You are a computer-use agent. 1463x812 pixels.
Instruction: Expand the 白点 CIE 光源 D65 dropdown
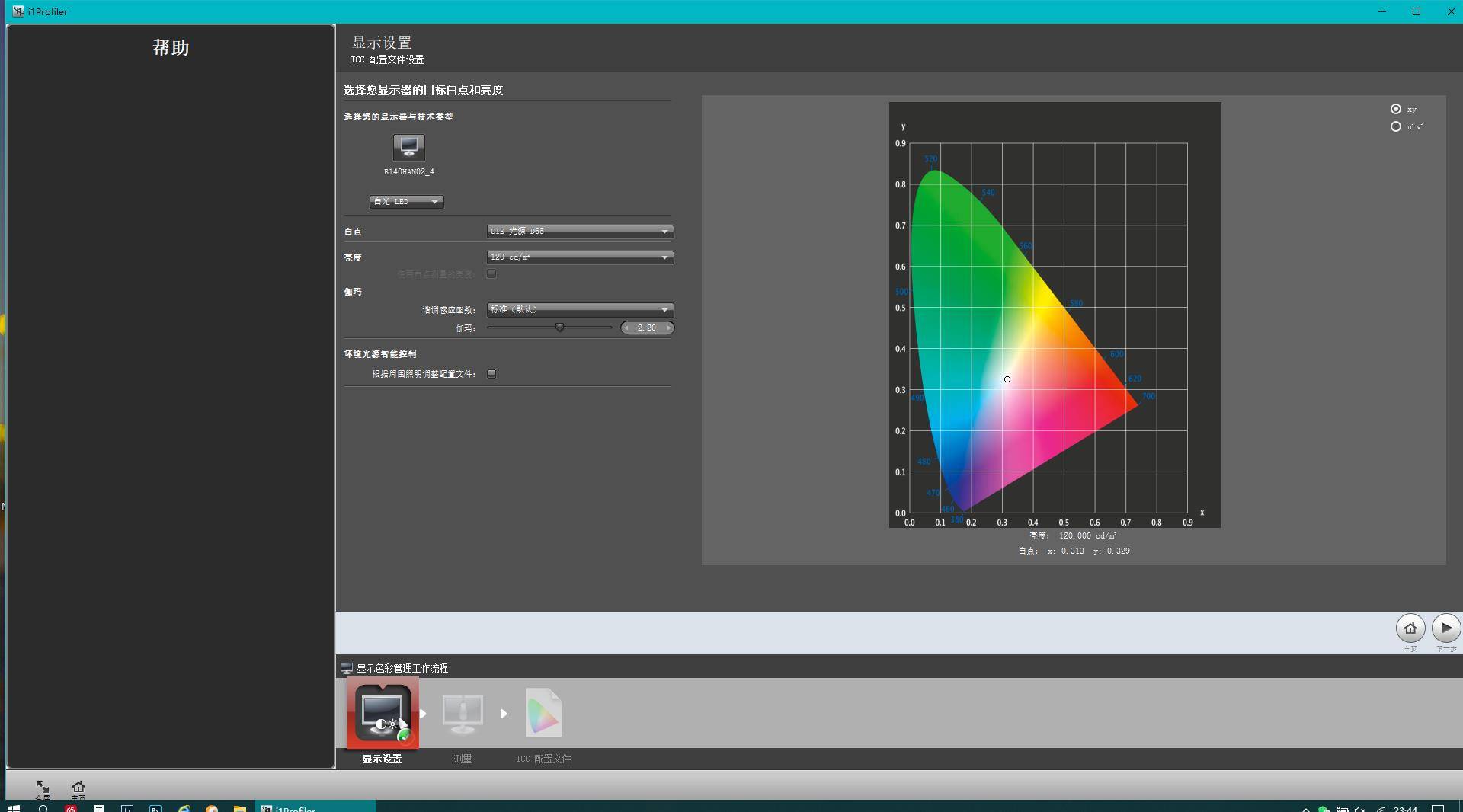coord(580,232)
